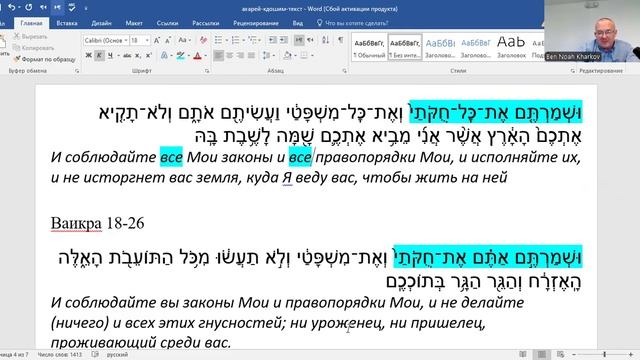Screen dimensions: 640x360
Task: Clear all formatting with the eraser icon
Action: coord(203,40)
